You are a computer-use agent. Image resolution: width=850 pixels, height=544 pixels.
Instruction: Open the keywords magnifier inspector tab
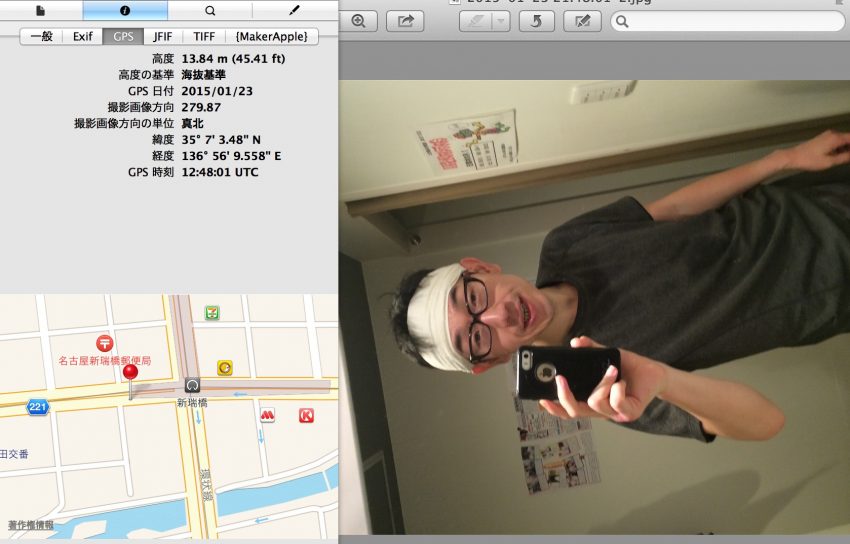pyautogui.click(x=210, y=10)
